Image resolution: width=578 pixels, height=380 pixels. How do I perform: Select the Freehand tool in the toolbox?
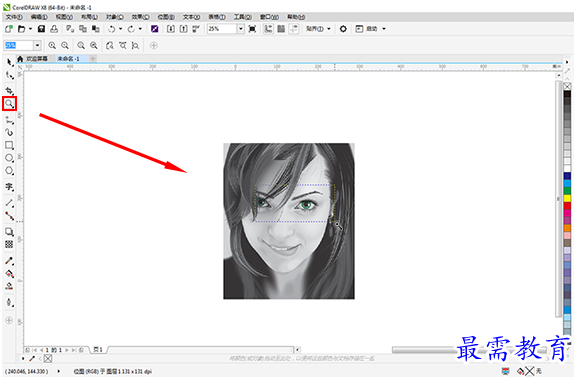point(10,120)
